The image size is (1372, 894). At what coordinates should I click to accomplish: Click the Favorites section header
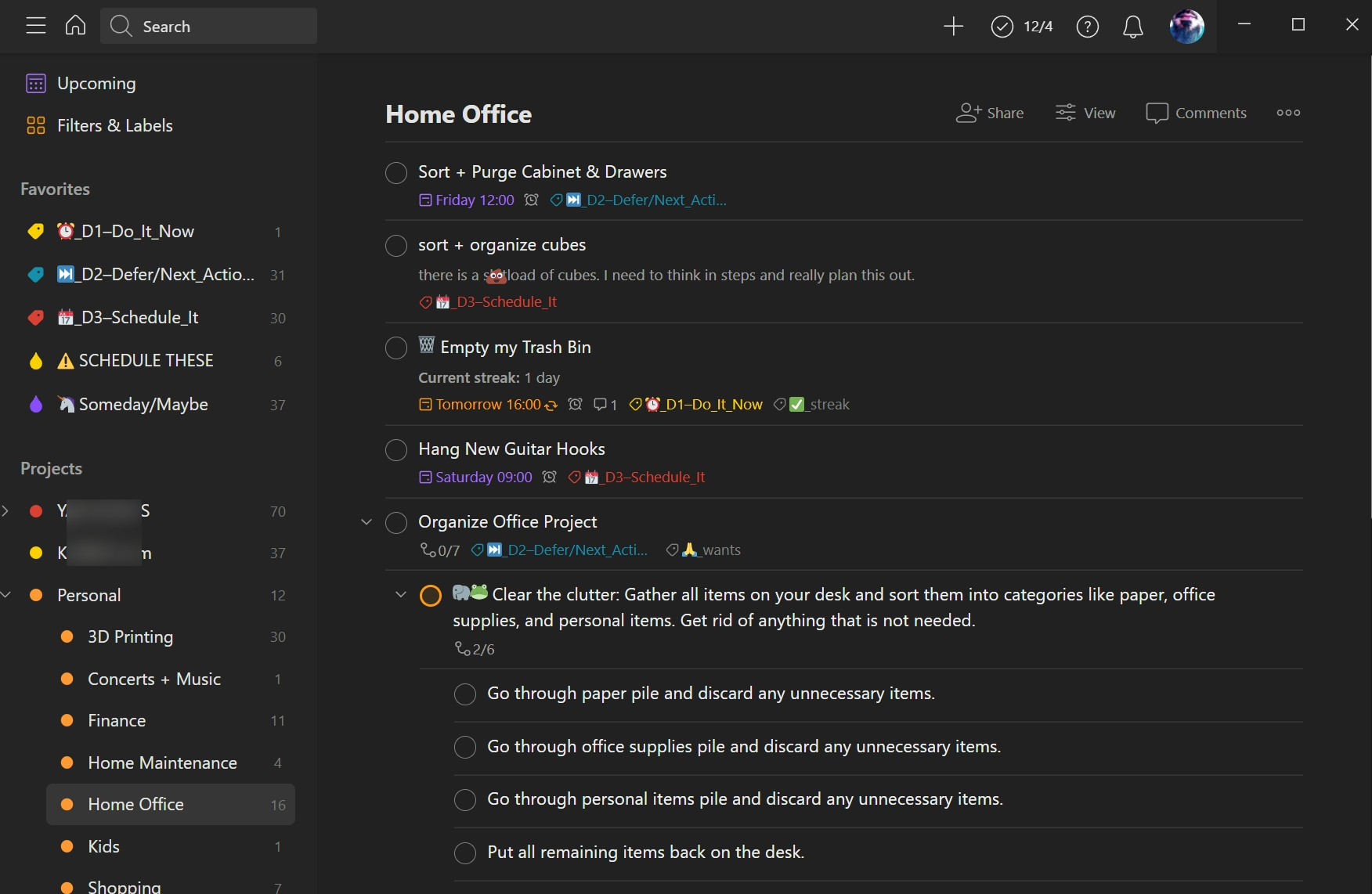point(55,189)
